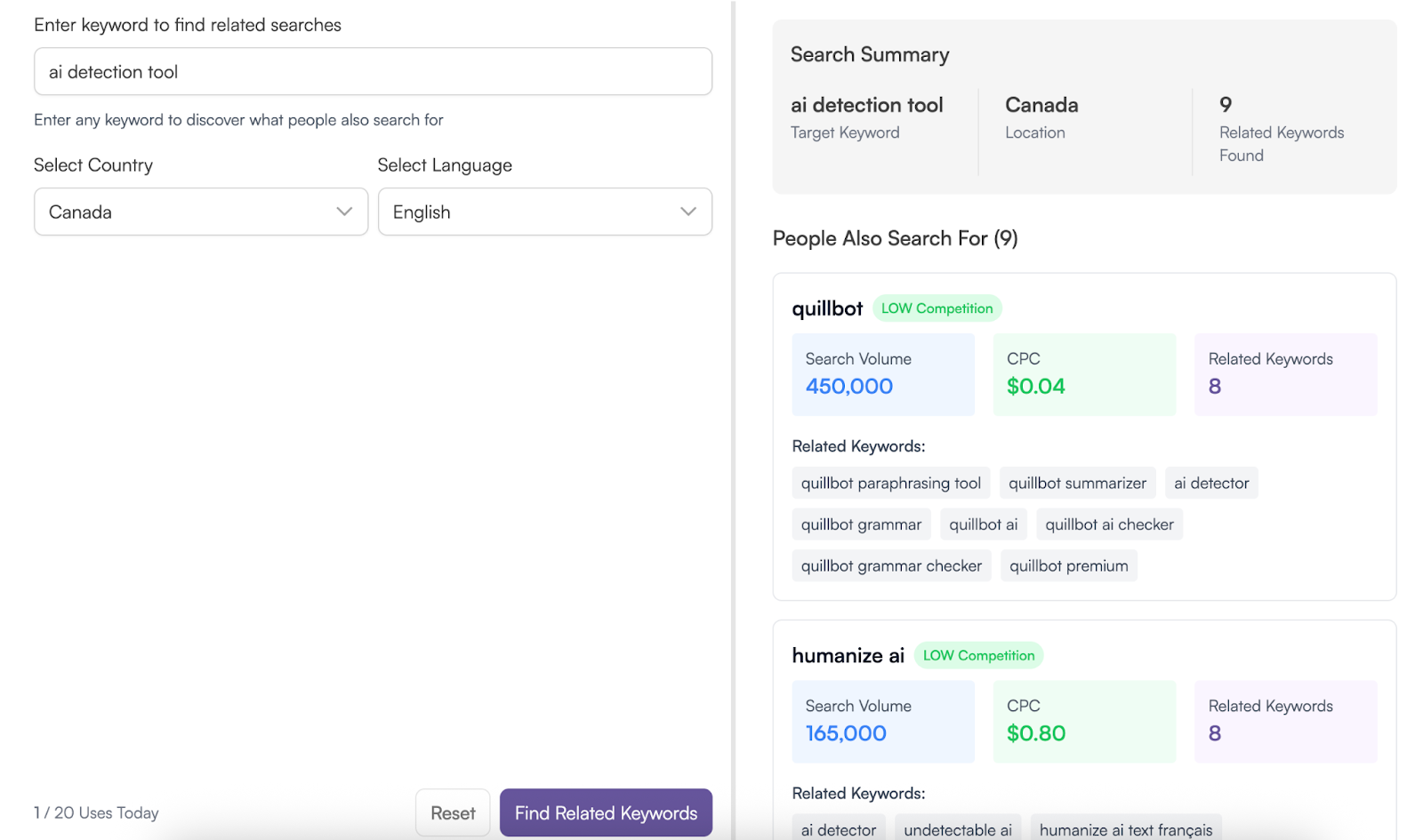This screenshot has width=1423, height=840.
Task: Click quillbot paraphrasing tool tag
Action: [891, 483]
